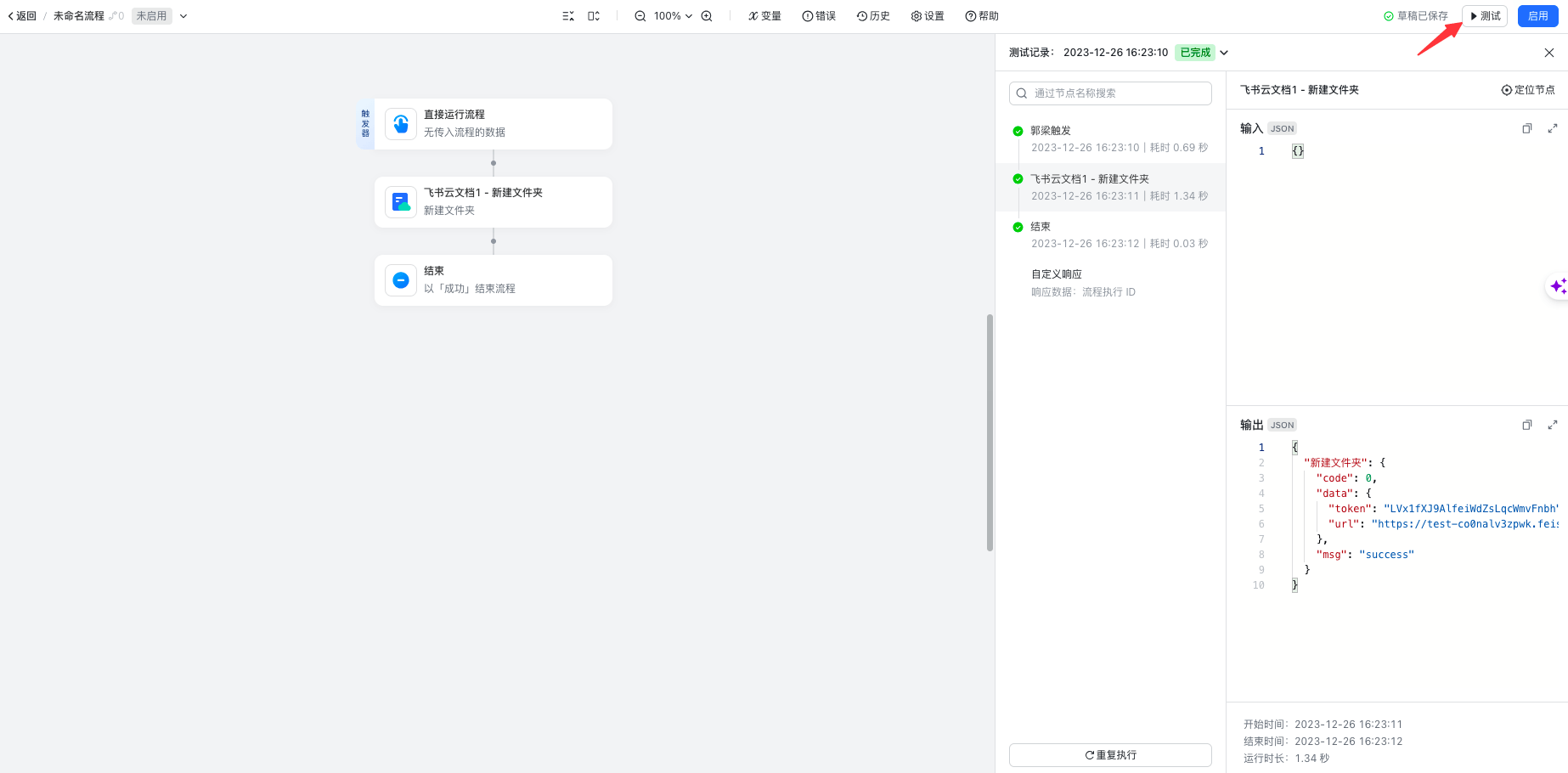The width and height of the screenshot is (1568, 773).
Task: Expand the 输出 JSON panel fullscreen
Action: (x=1553, y=425)
